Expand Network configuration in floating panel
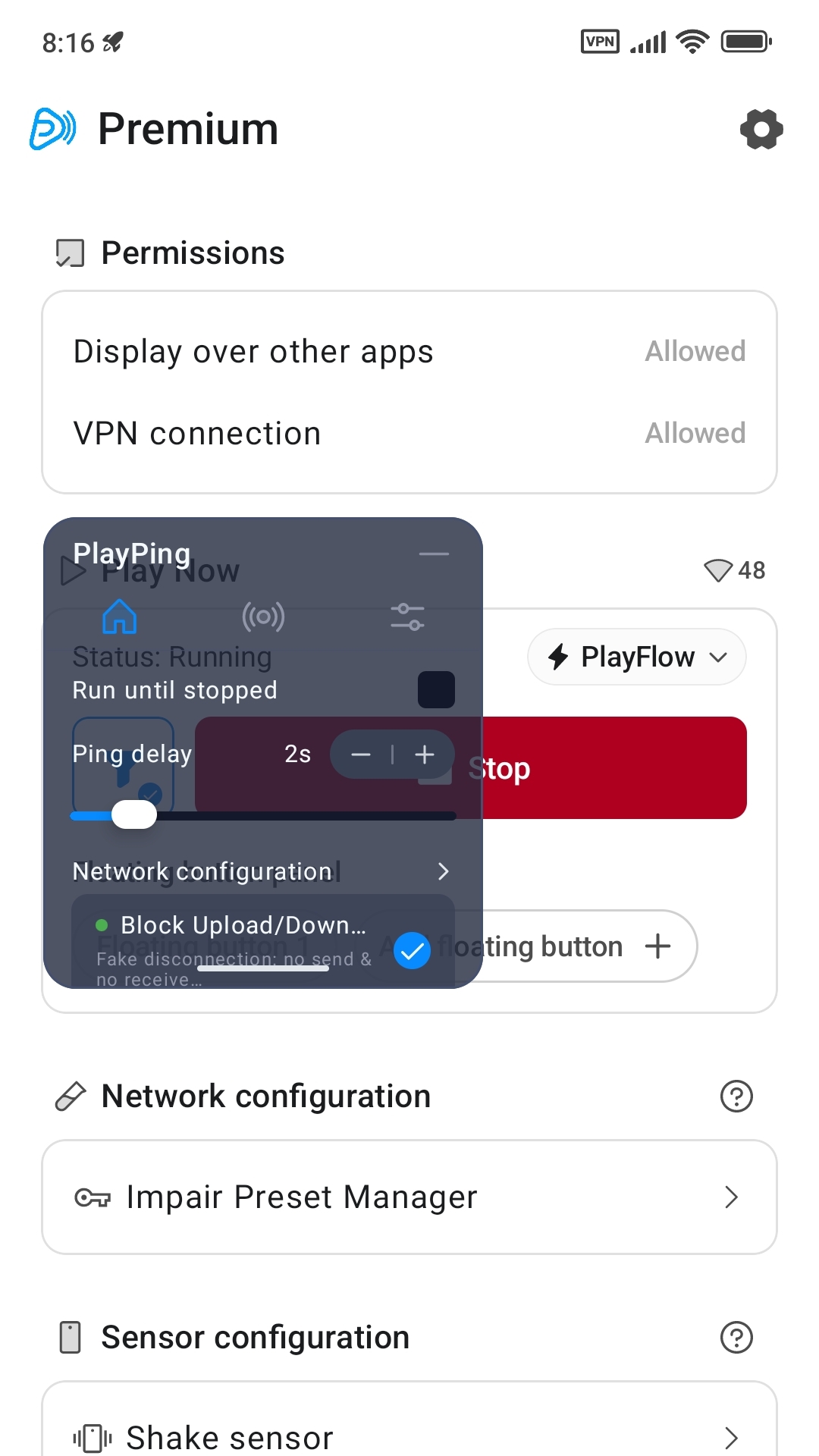The width and height of the screenshot is (819, 1456). [443, 871]
